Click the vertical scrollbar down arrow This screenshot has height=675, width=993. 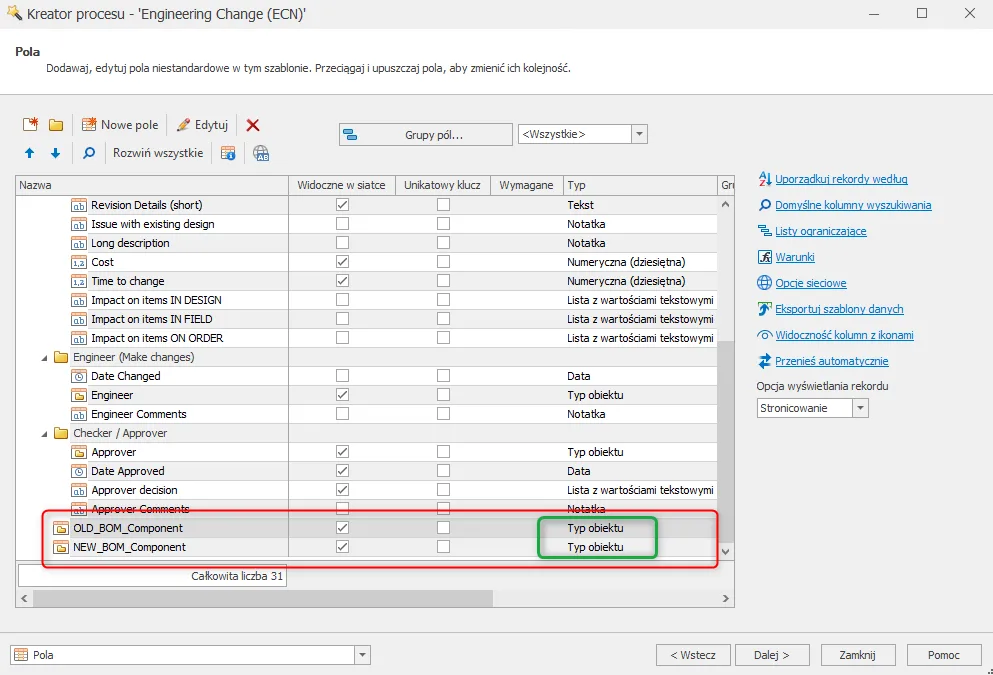tap(726, 552)
